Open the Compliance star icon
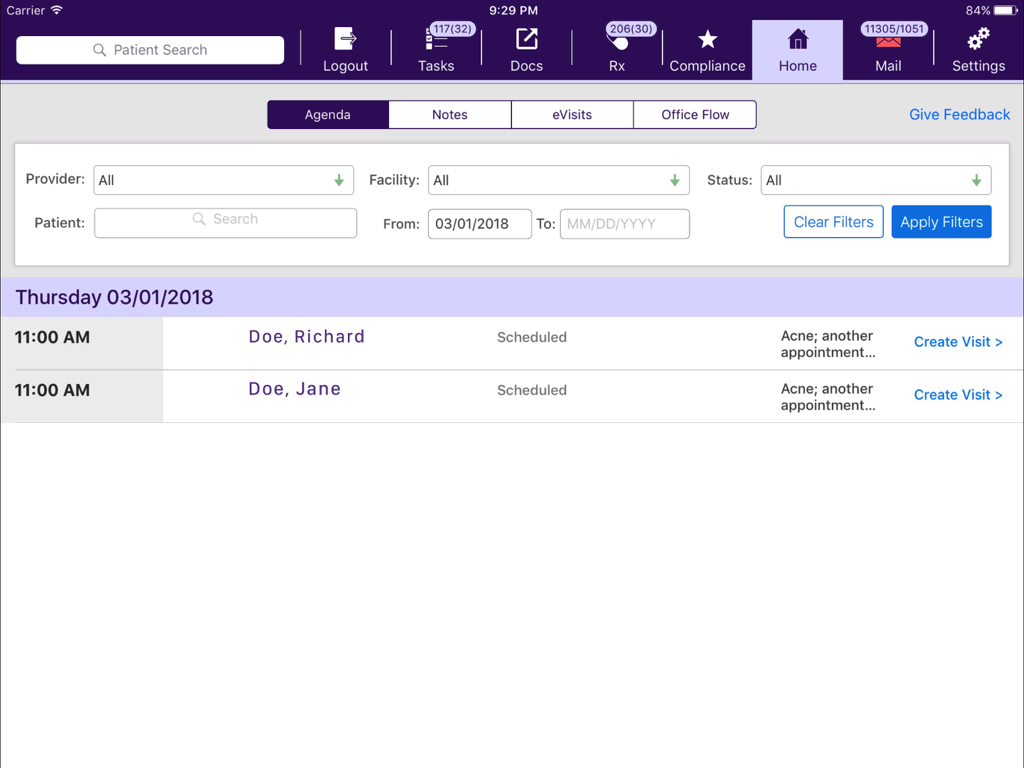 [x=707, y=48]
